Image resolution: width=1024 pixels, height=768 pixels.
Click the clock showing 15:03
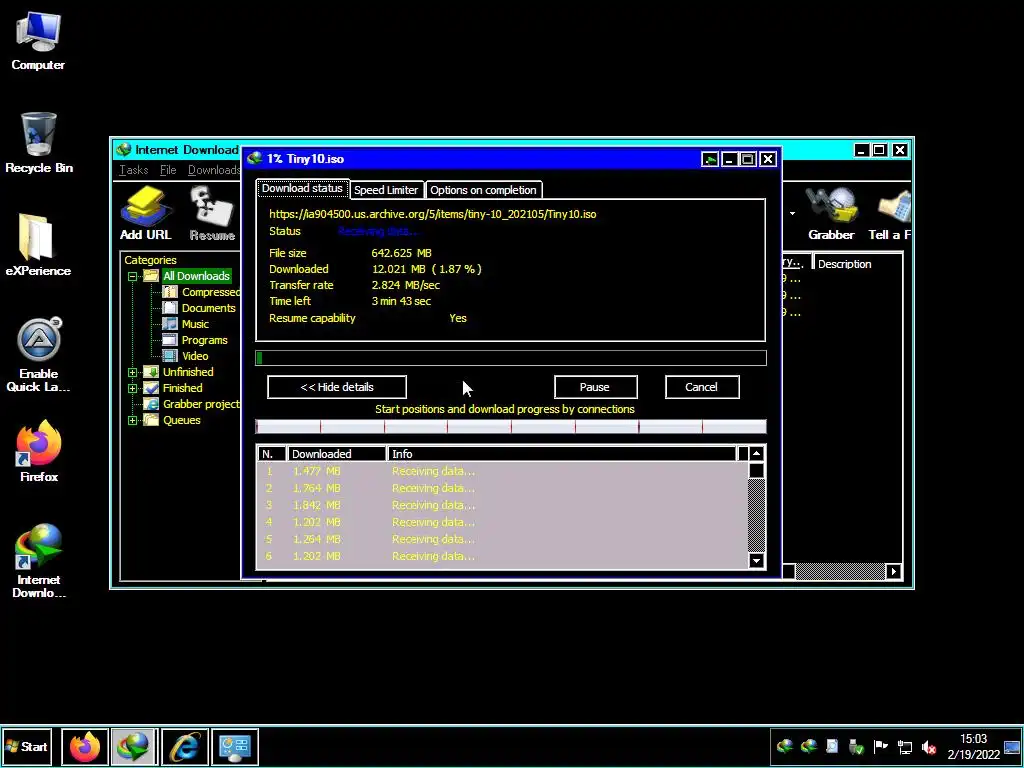[973, 739]
